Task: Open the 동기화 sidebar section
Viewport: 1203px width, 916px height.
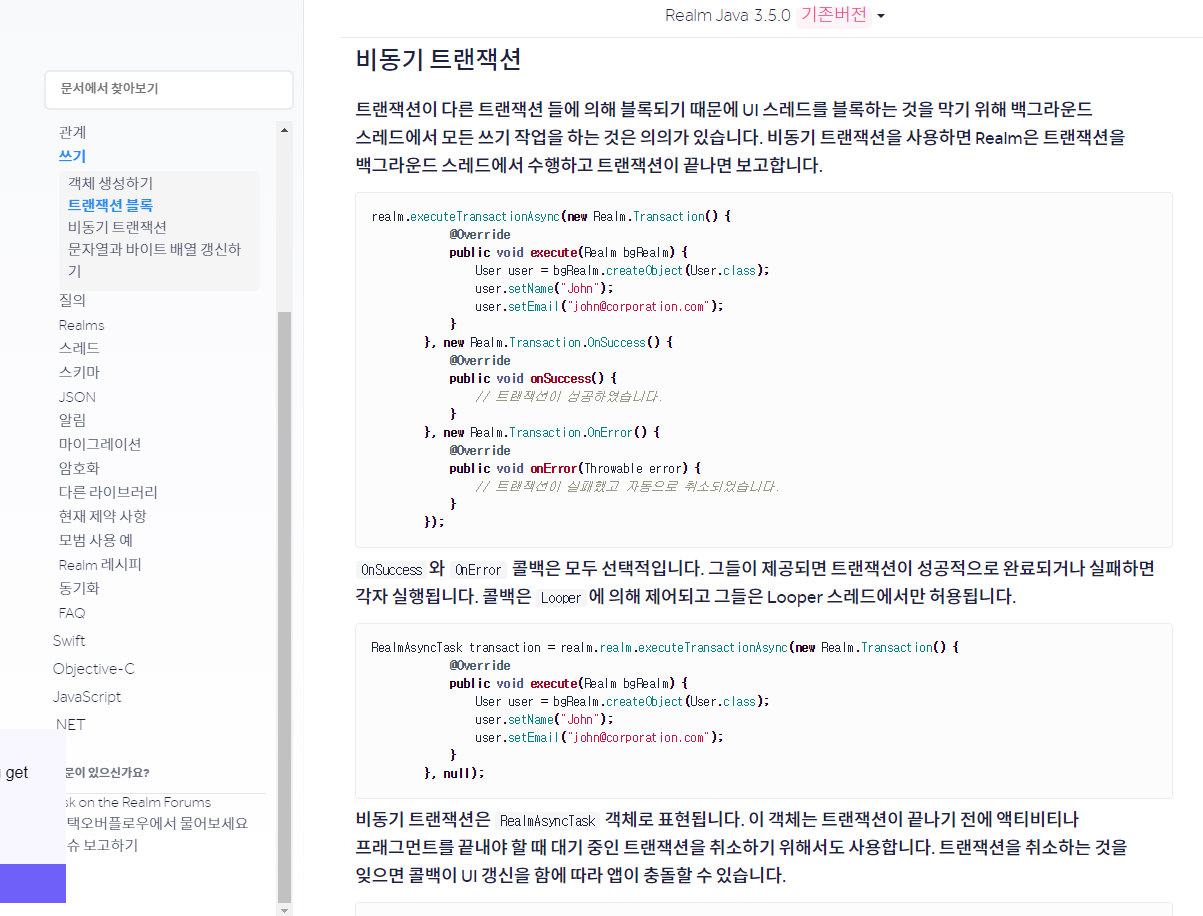Action: (x=80, y=588)
